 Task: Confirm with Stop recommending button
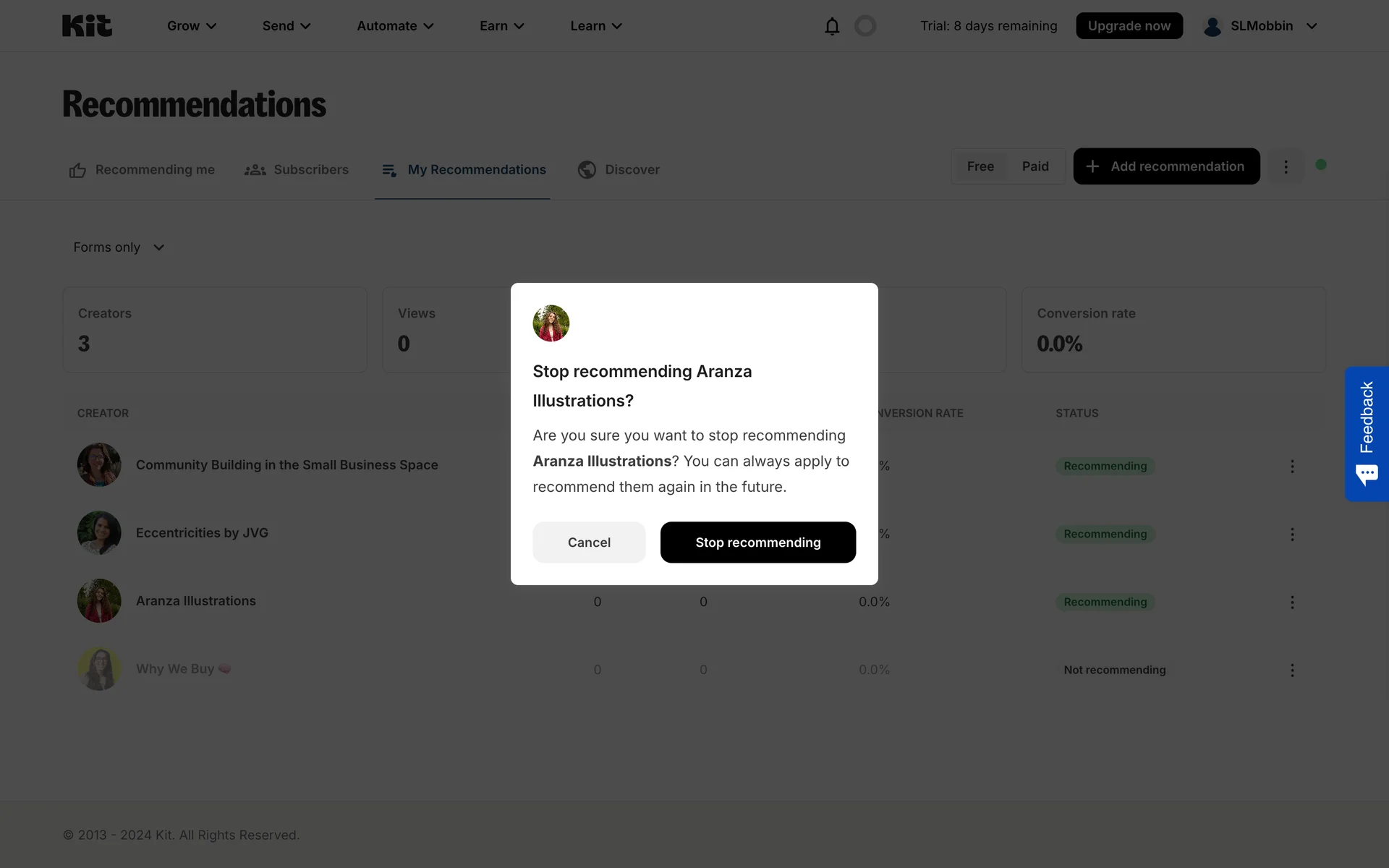757,542
